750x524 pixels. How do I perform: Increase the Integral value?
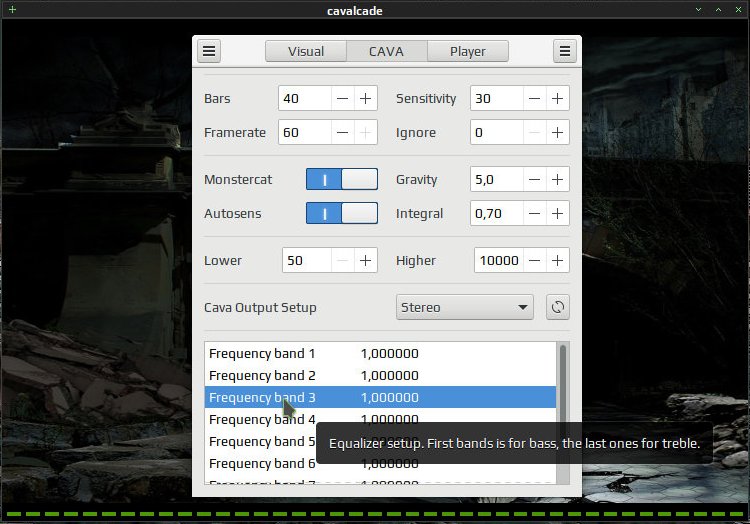click(557, 213)
